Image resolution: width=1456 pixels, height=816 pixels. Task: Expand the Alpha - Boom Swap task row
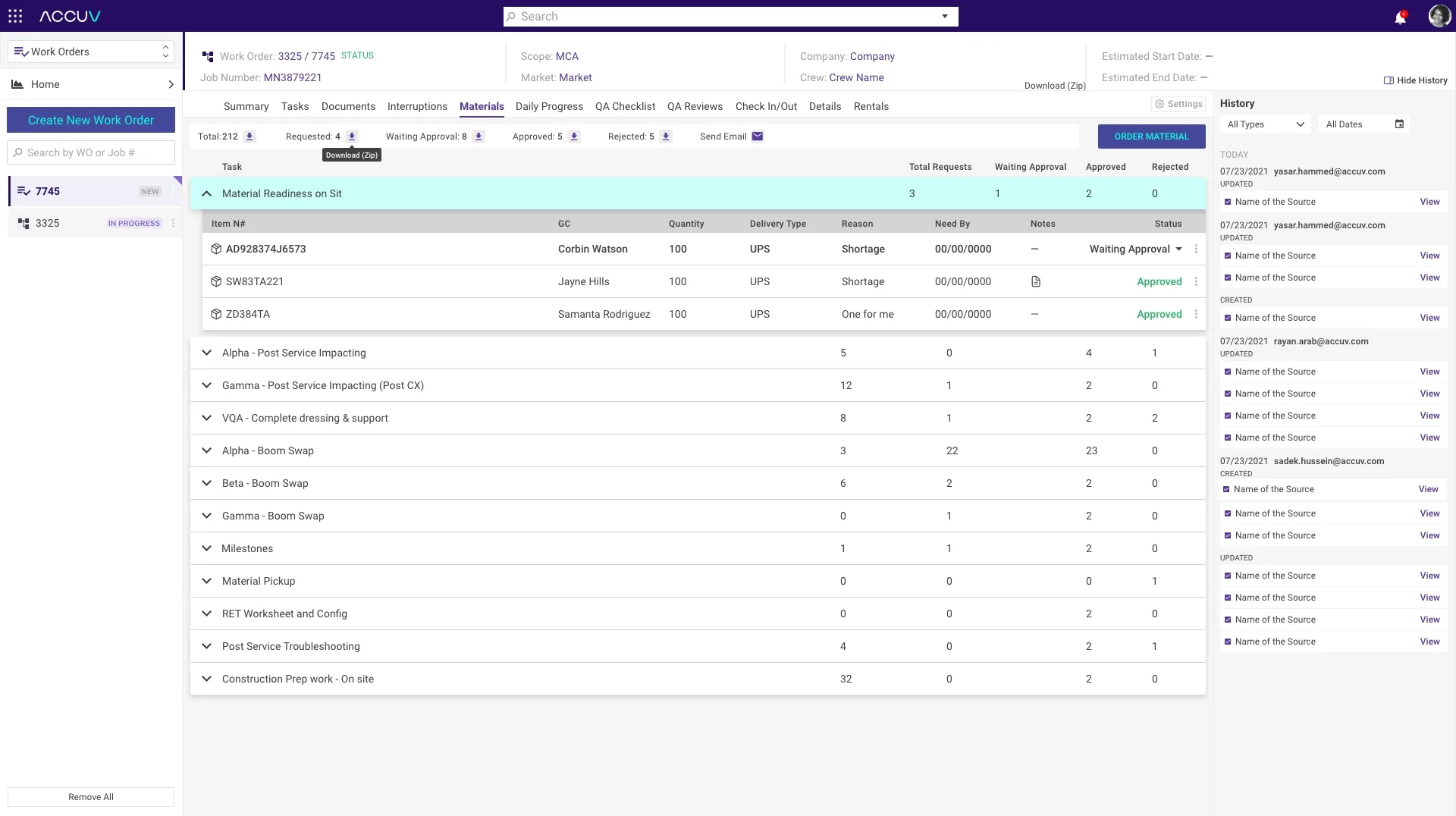tap(698, 450)
